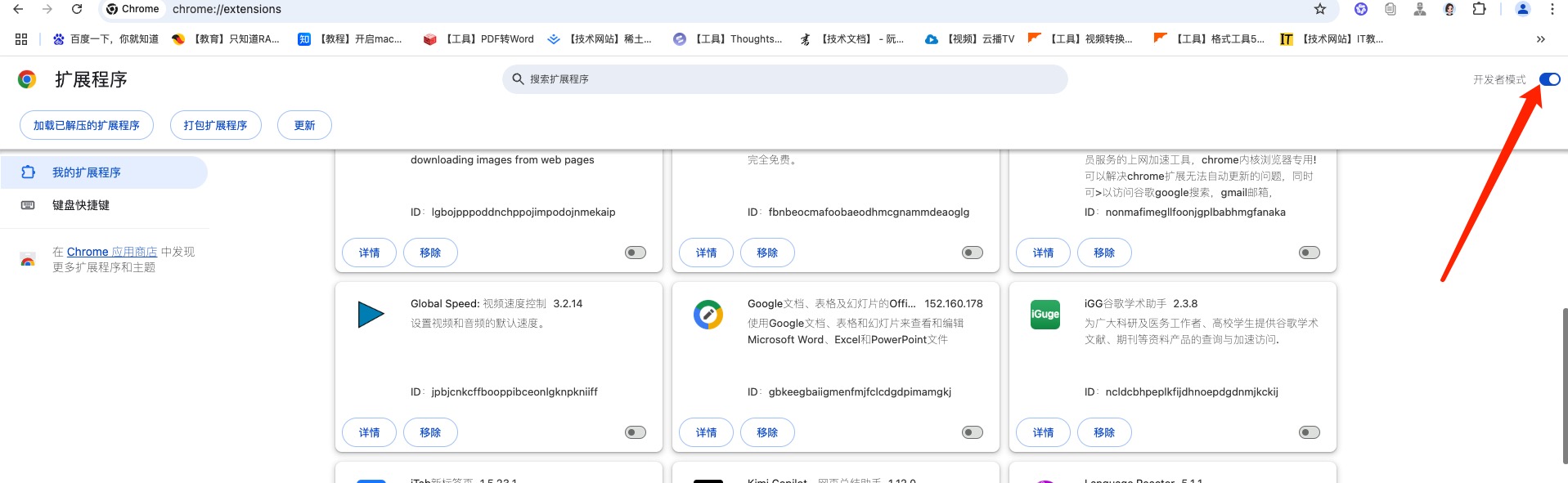Click the Google Docs Office editing icon
The height and width of the screenshot is (483, 1568).
tap(708, 315)
